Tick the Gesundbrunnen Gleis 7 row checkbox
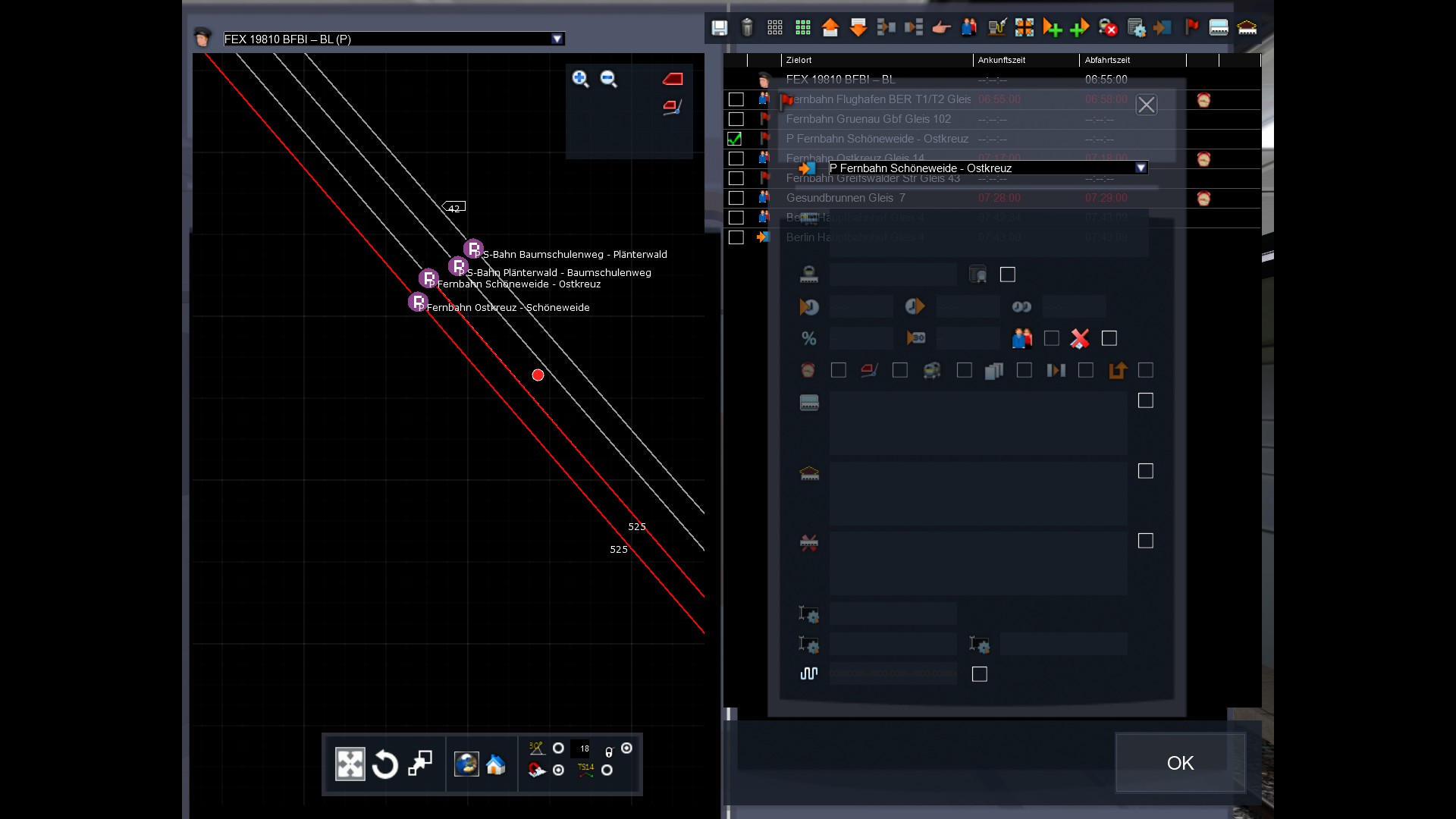1456x819 pixels. coord(736,198)
